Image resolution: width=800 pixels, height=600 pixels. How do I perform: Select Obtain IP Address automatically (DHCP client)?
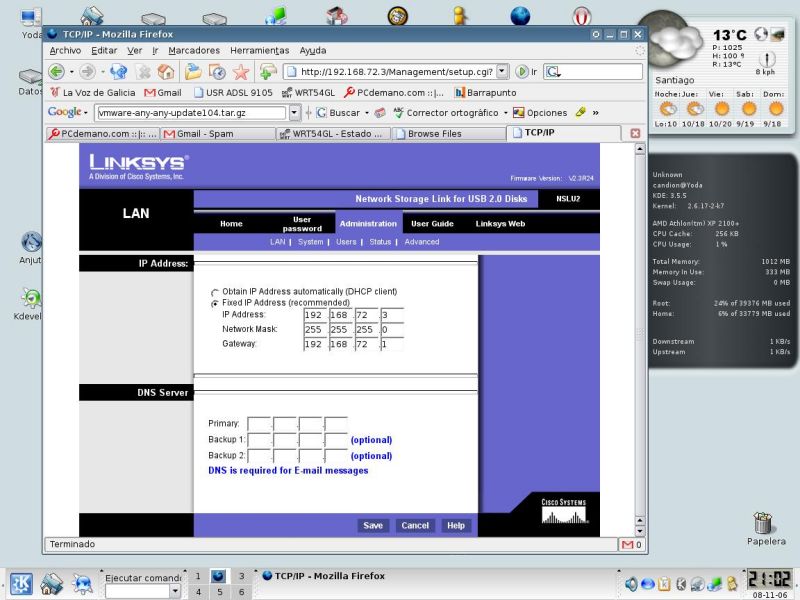[x=215, y=292]
